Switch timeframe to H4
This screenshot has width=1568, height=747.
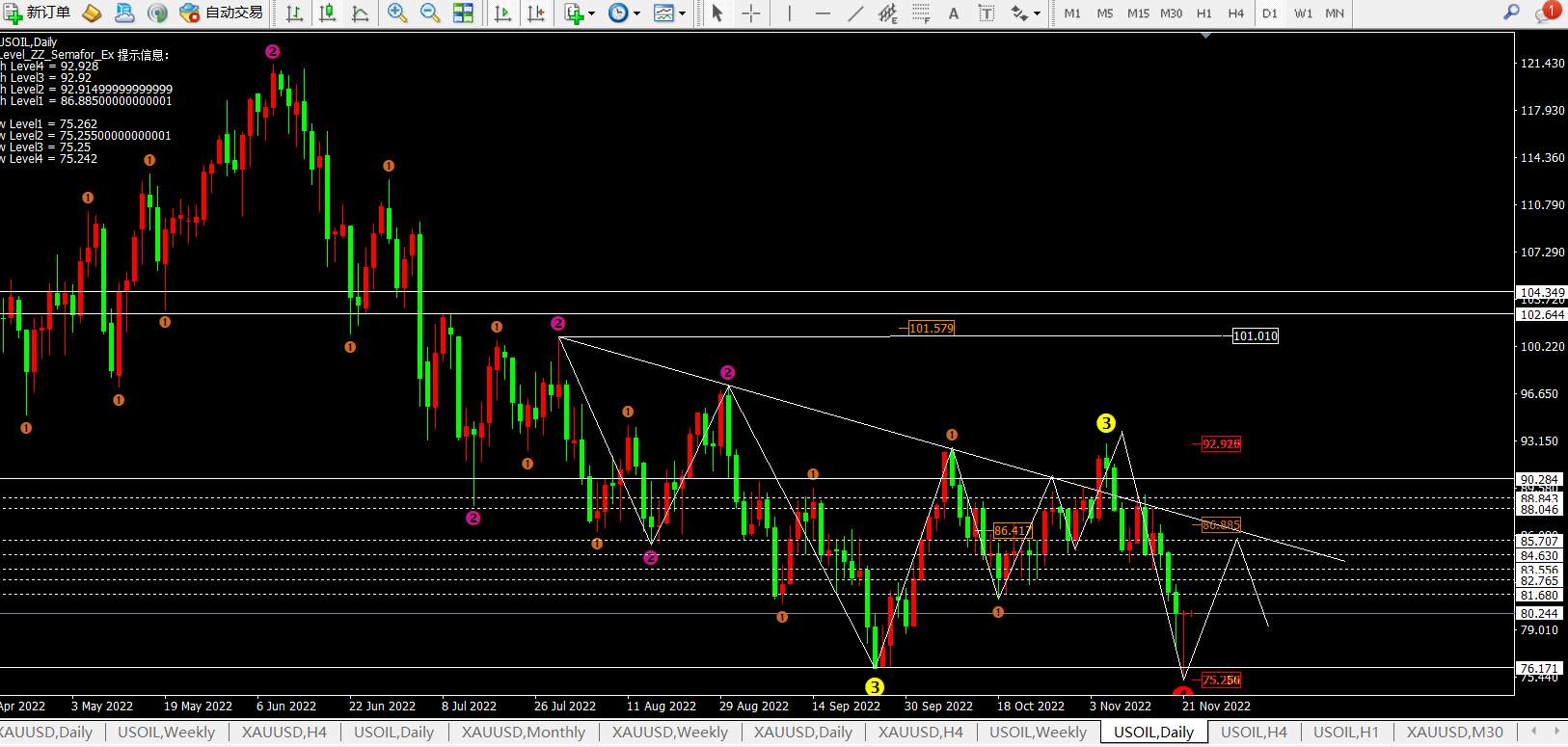(1236, 13)
